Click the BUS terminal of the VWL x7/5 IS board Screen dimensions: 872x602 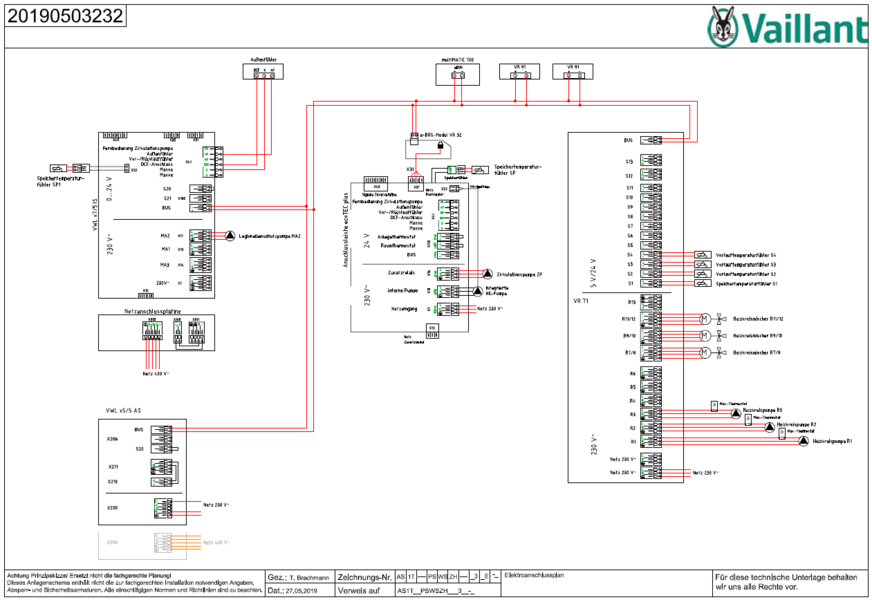[201, 208]
